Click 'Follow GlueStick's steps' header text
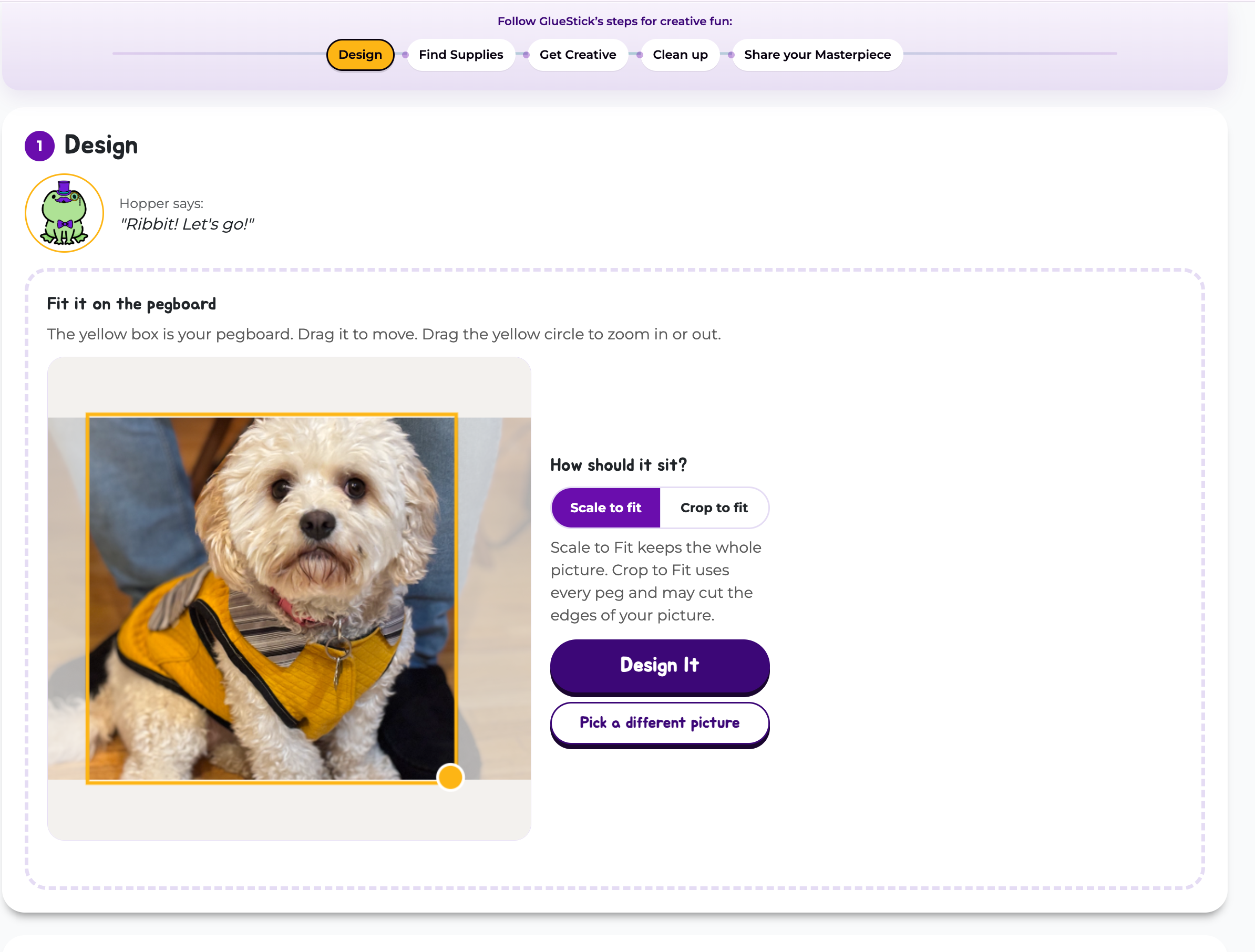 [x=614, y=21]
